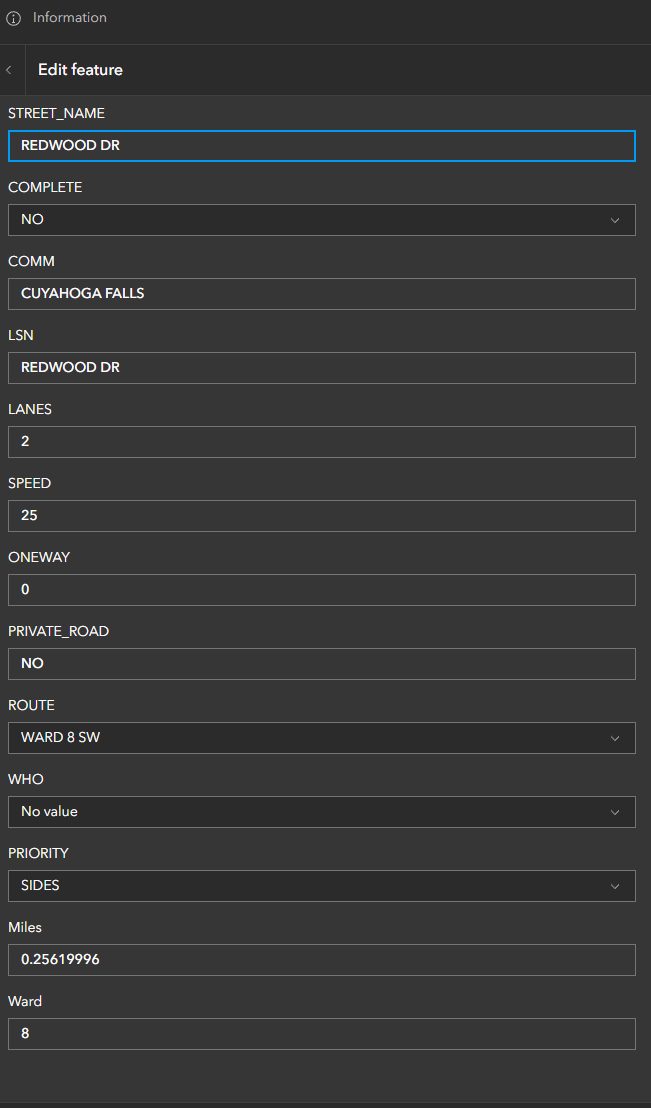
Task: Select the Miles field showing 0.25619996
Action: [x=322, y=960]
